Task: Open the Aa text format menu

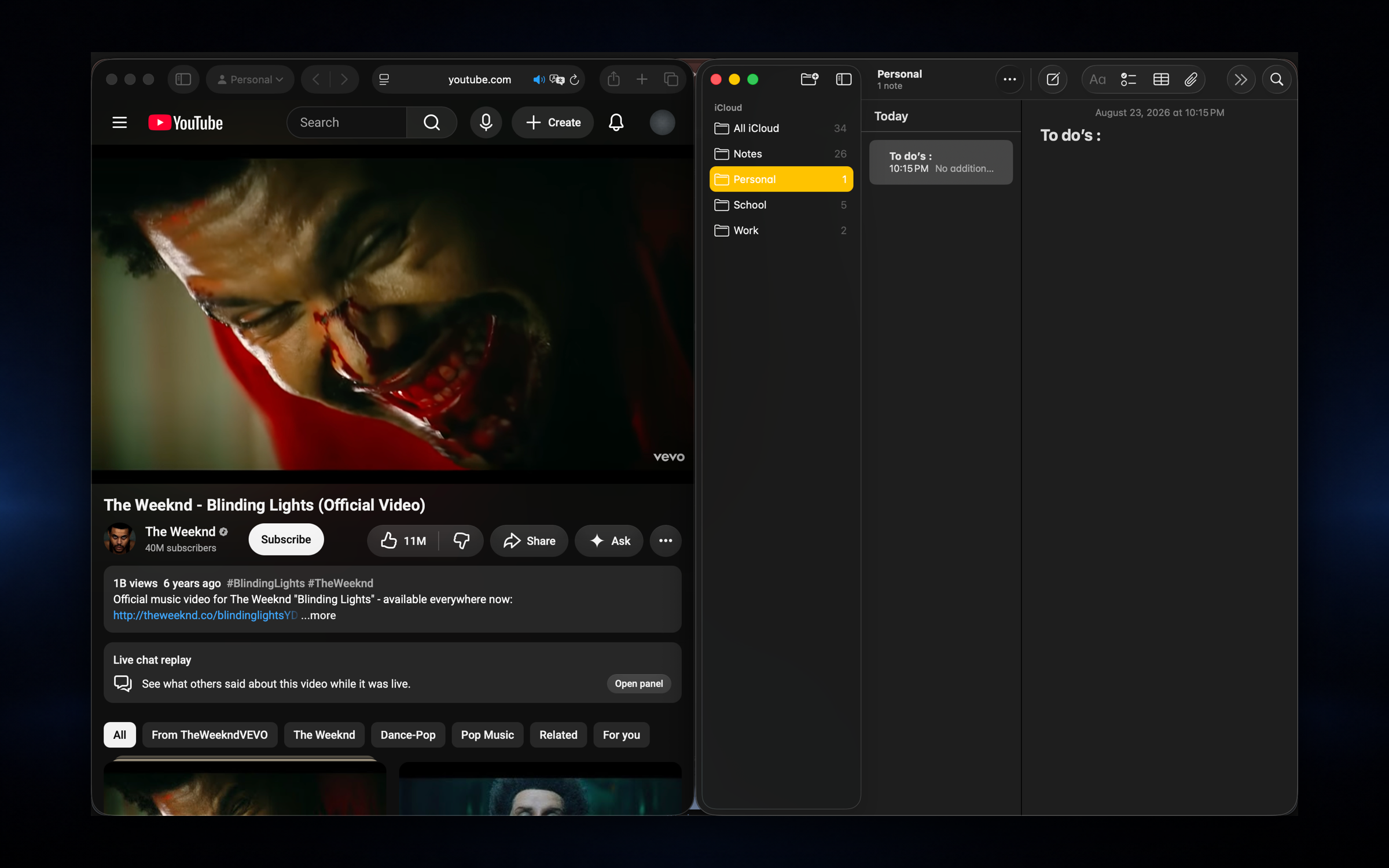Action: coord(1097,79)
